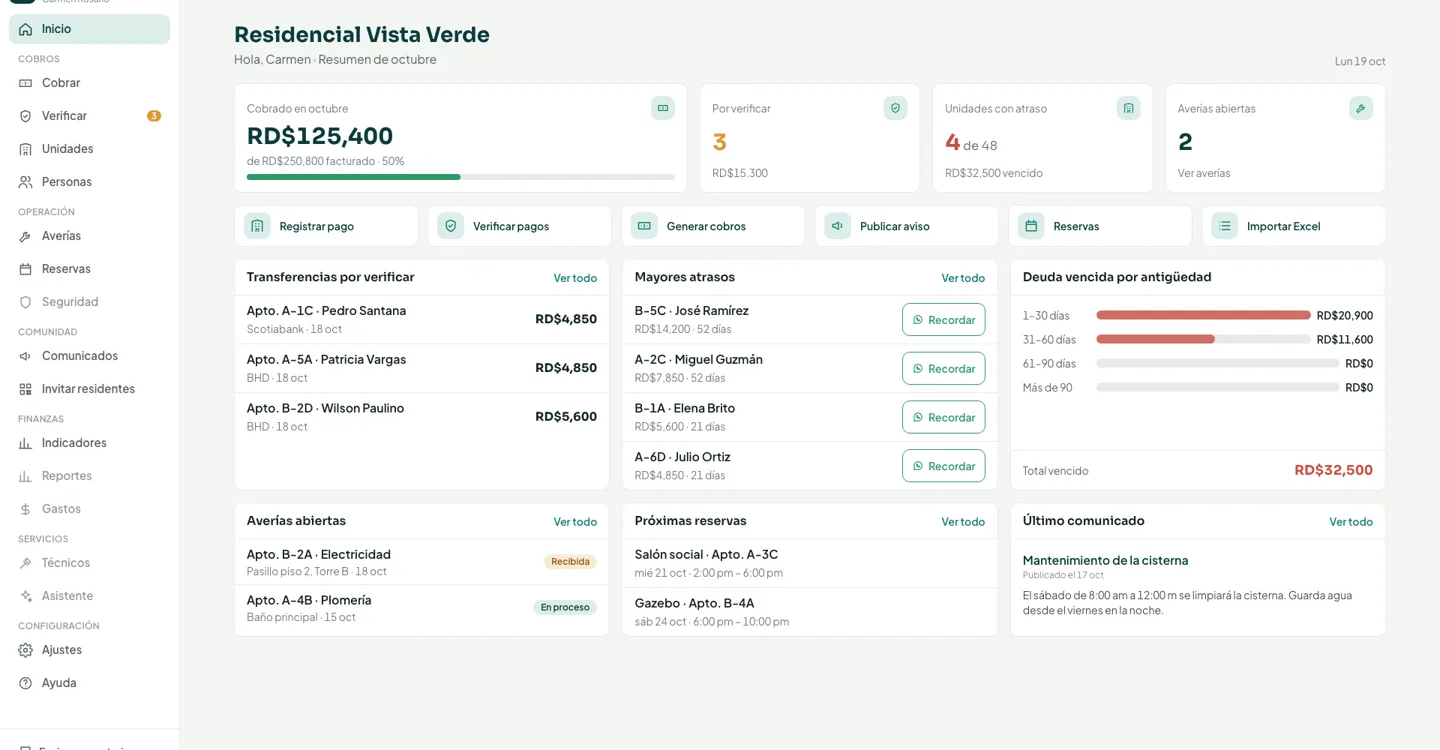Screen dimensions: 1440x750
Task: Click the Registrar pago button
Action: click(x=326, y=226)
